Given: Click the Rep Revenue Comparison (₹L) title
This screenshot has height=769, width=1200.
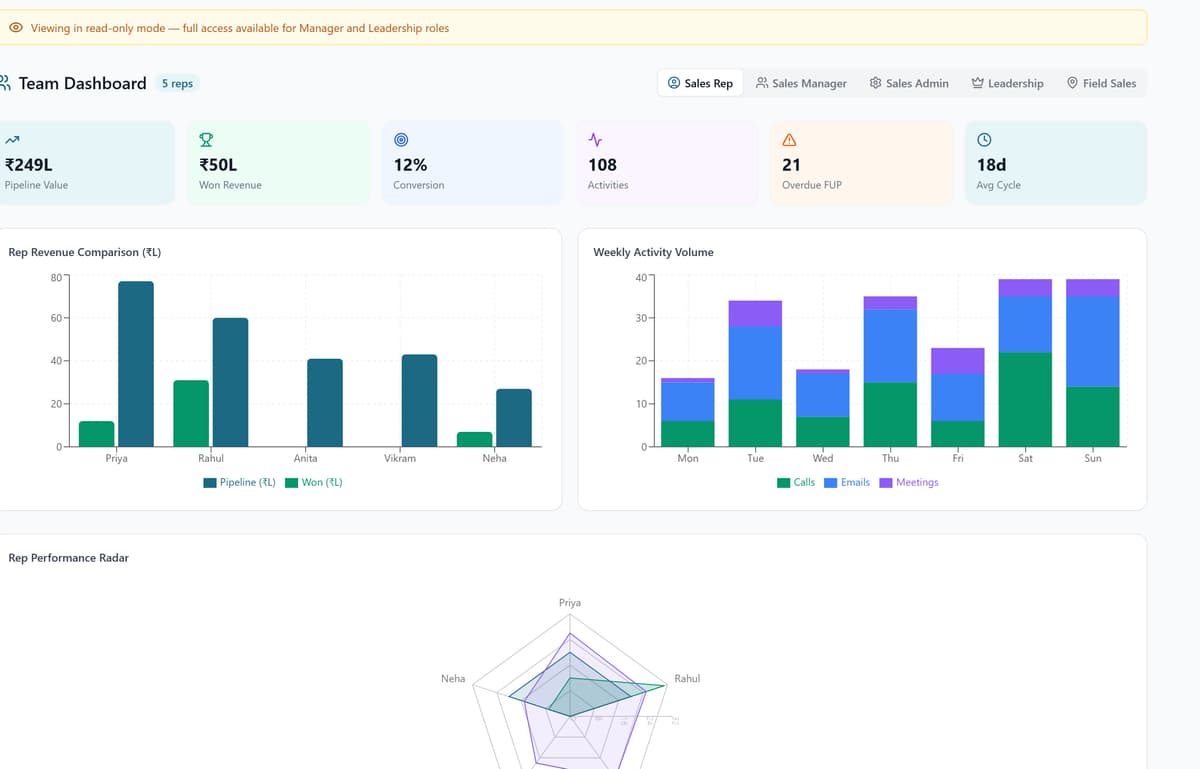Looking at the screenshot, I should 85,252.
